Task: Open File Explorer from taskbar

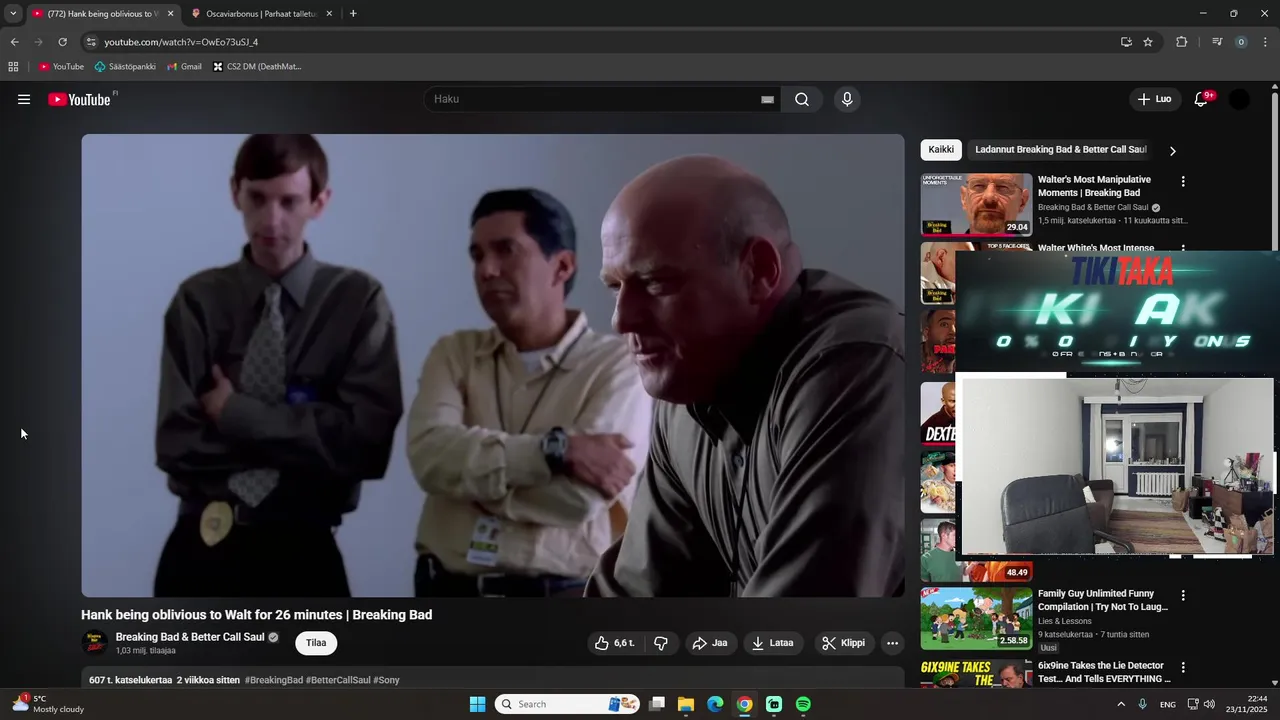Action: pyautogui.click(x=686, y=704)
